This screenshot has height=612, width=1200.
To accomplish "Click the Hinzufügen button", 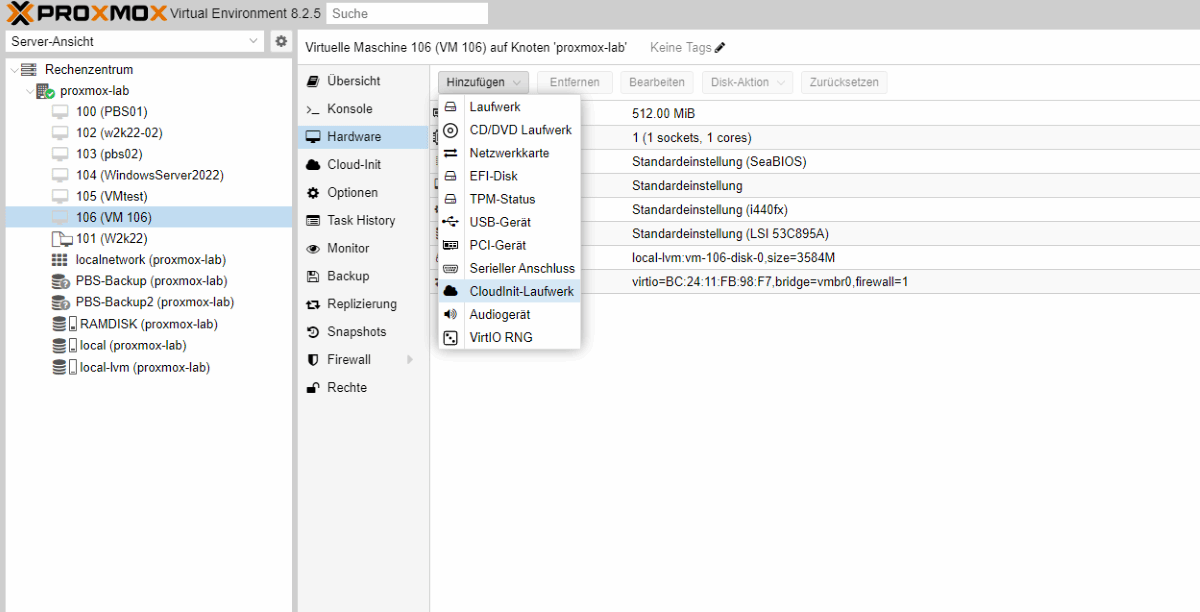I will pyautogui.click(x=483, y=82).
